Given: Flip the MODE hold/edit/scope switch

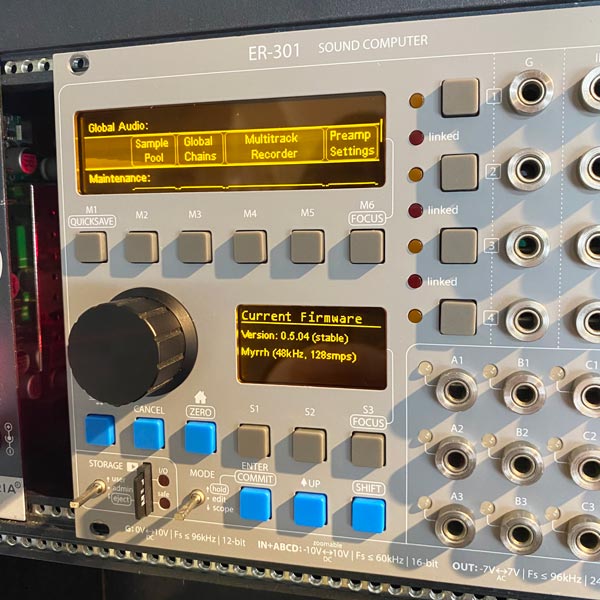Looking at the screenshot, I should 190,504.
